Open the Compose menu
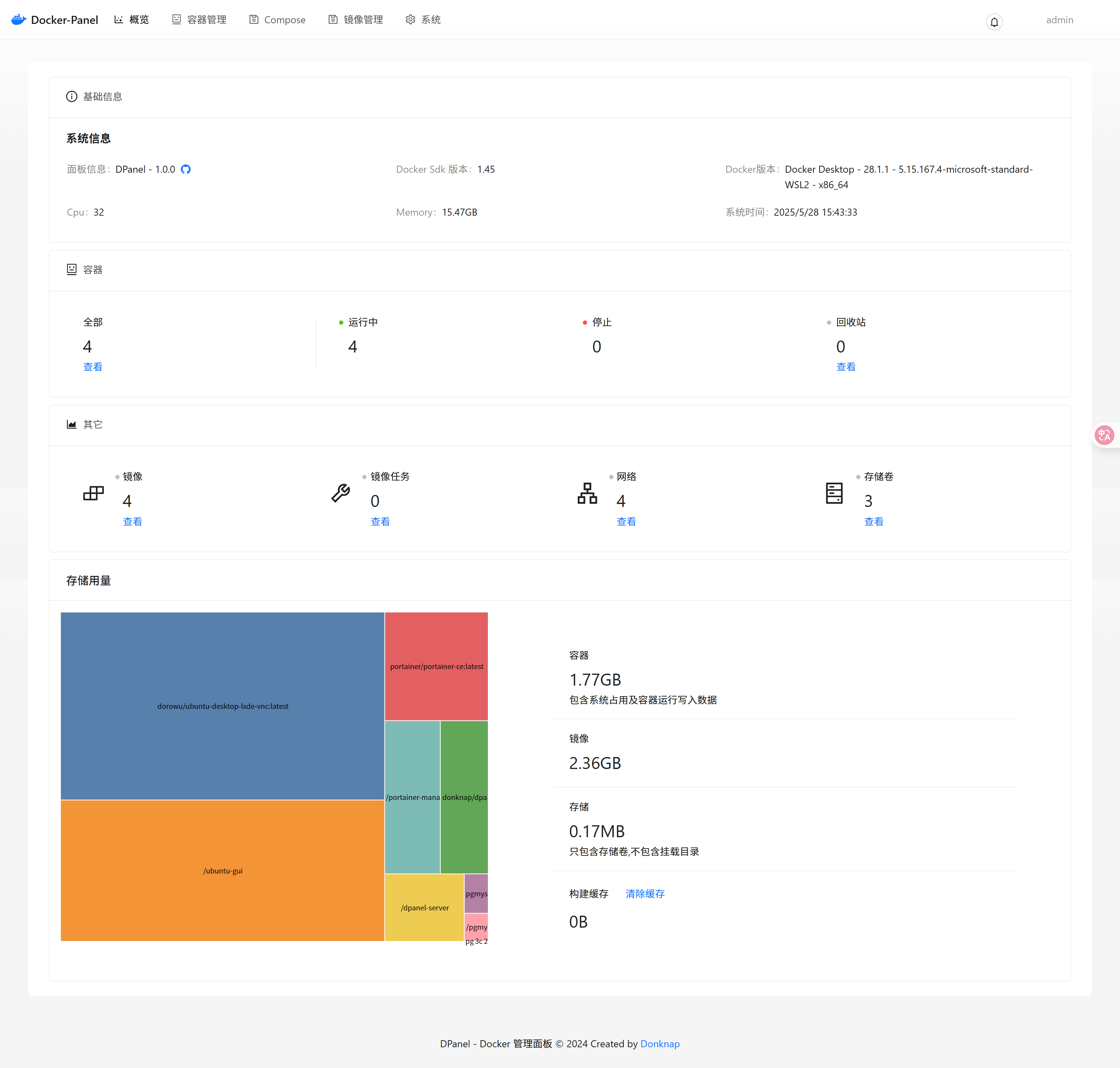Viewport: 1120px width, 1068px height. [x=277, y=19]
